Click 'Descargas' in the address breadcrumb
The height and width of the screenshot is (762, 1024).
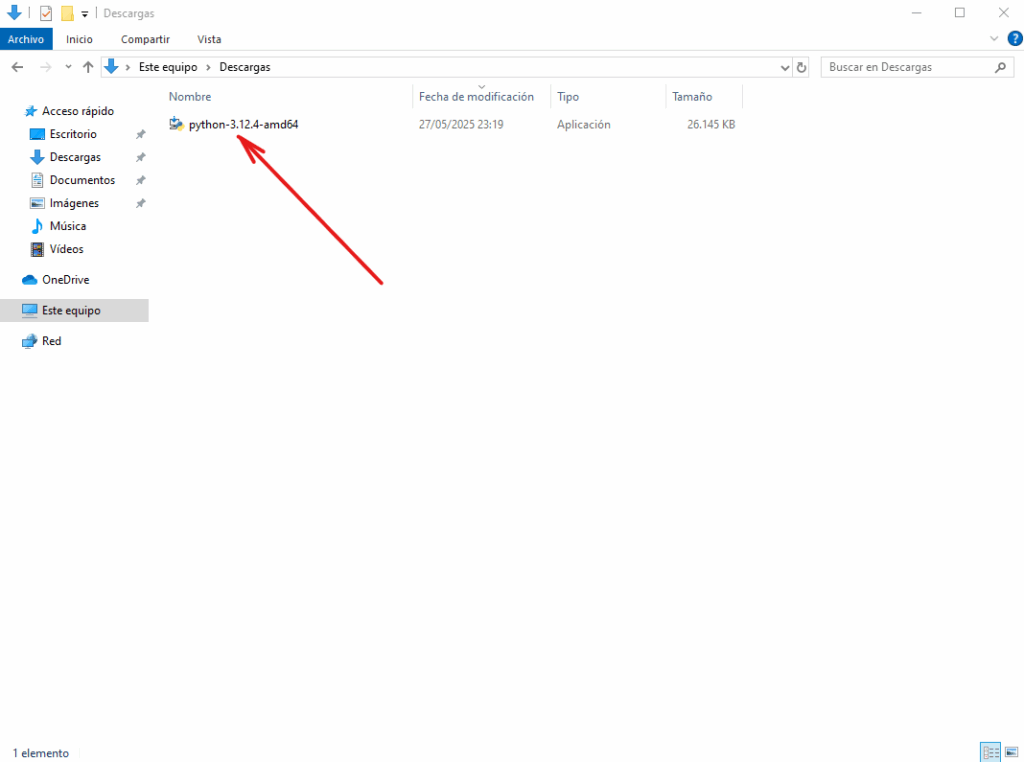tap(245, 67)
